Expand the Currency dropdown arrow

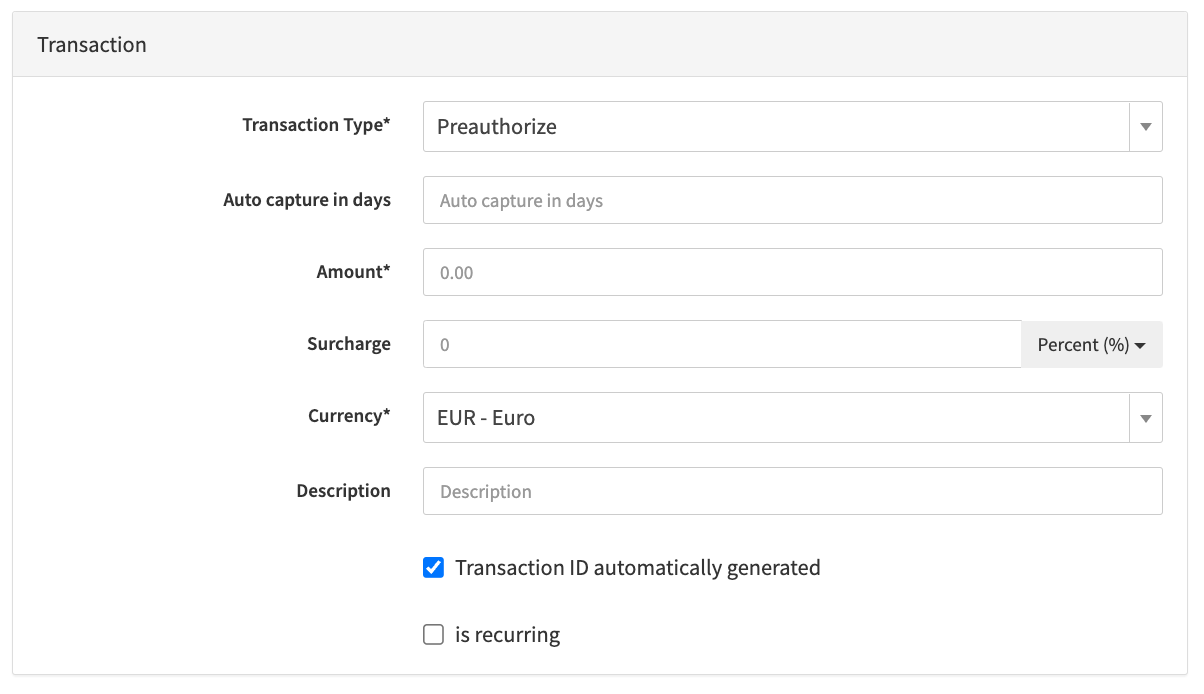[1145, 418]
